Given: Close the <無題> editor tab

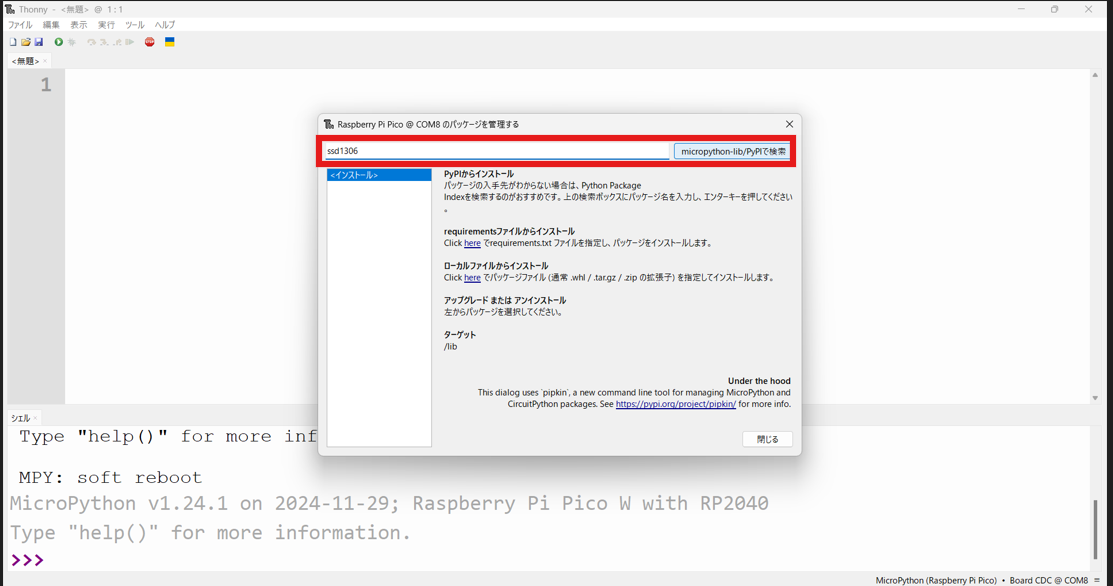Looking at the screenshot, I should pyautogui.click(x=43, y=60).
